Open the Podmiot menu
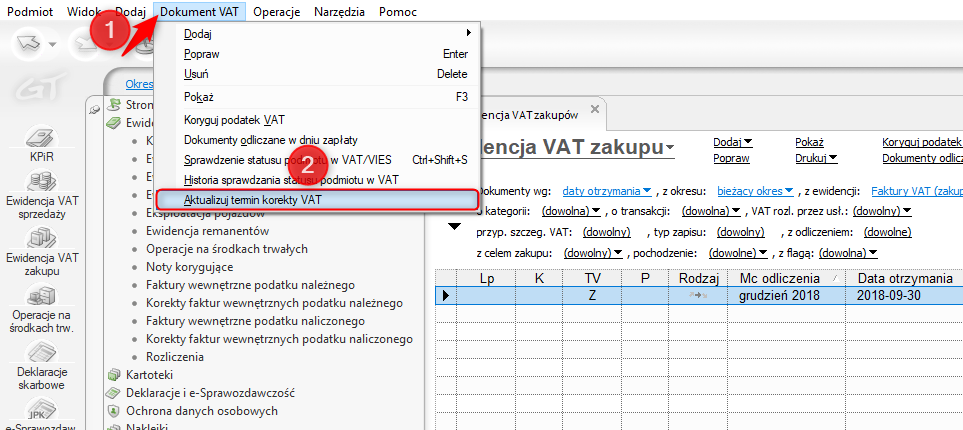Image resolution: width=963 pixels, height=430 pixels. 30,12
